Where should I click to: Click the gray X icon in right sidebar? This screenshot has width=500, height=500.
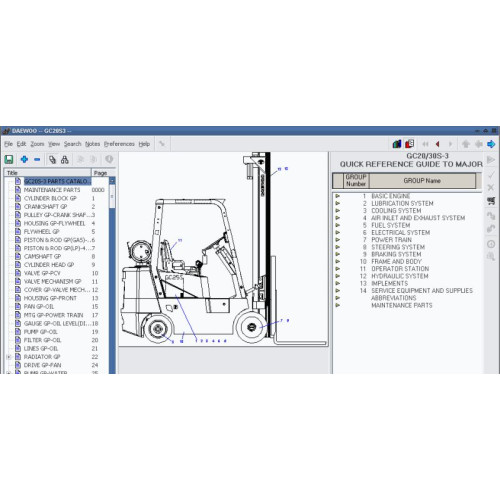click(x=491, y=187)
